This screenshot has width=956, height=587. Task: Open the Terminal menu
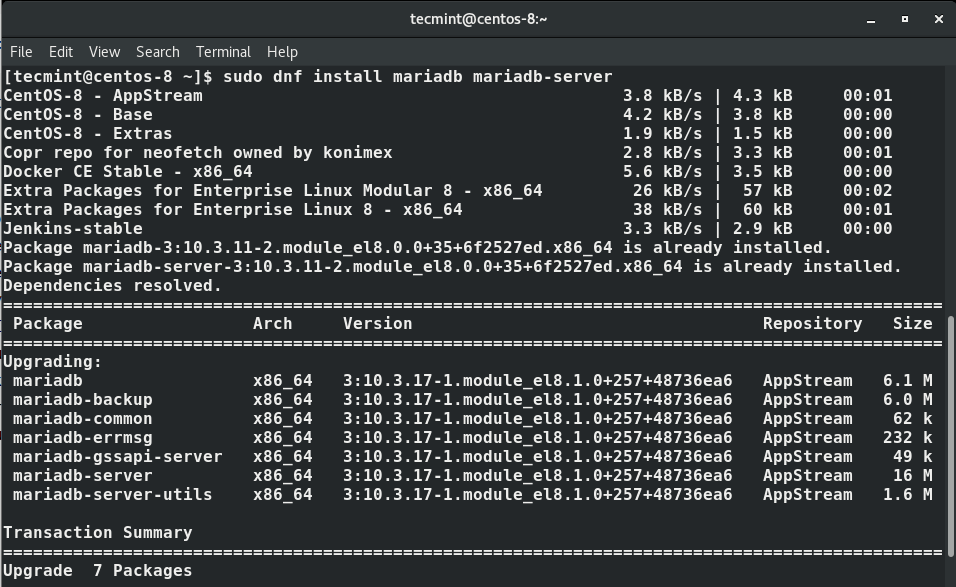(223, 52)
